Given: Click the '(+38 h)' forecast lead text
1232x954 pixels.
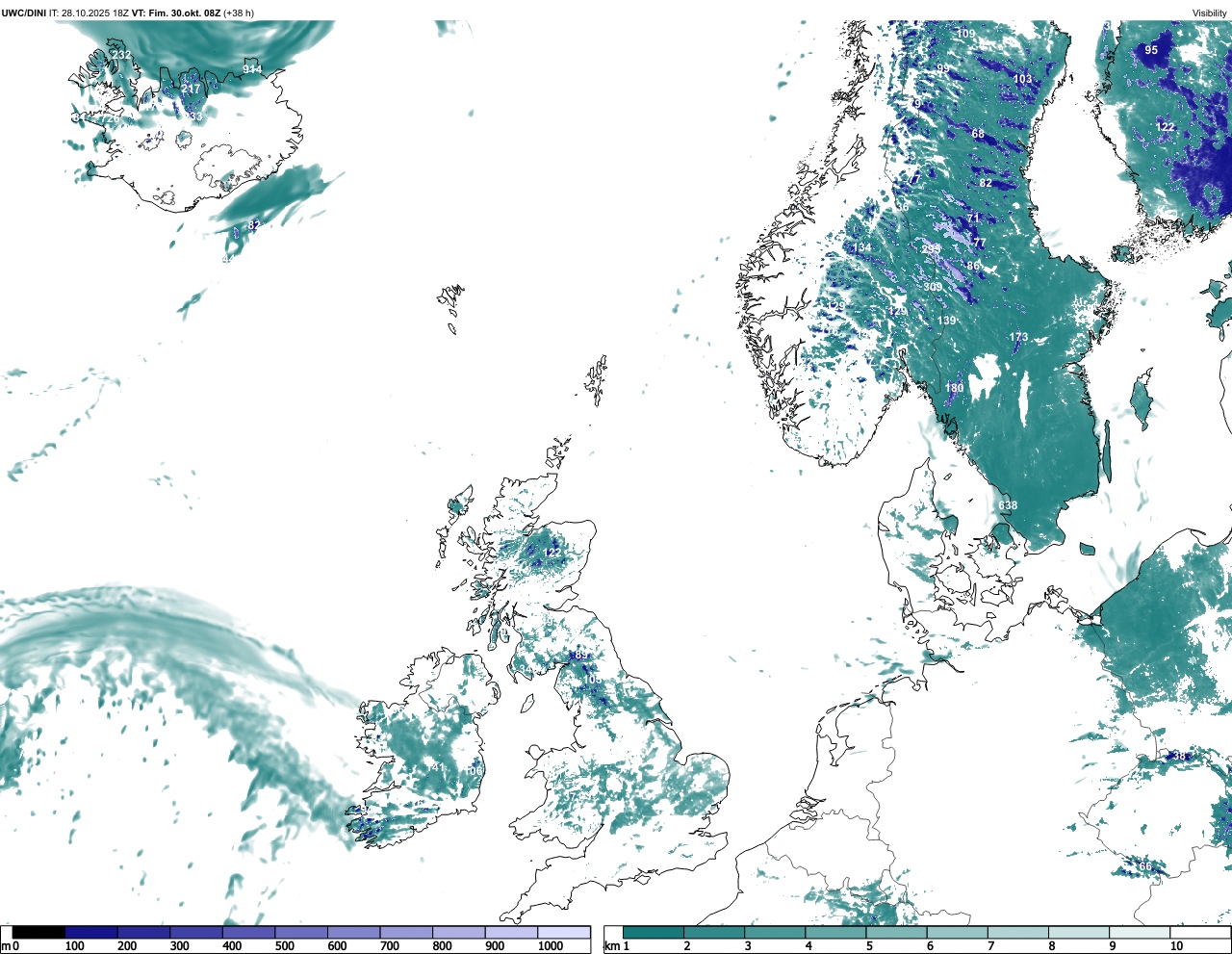Looking at the screenshot, I should (239, 13).
